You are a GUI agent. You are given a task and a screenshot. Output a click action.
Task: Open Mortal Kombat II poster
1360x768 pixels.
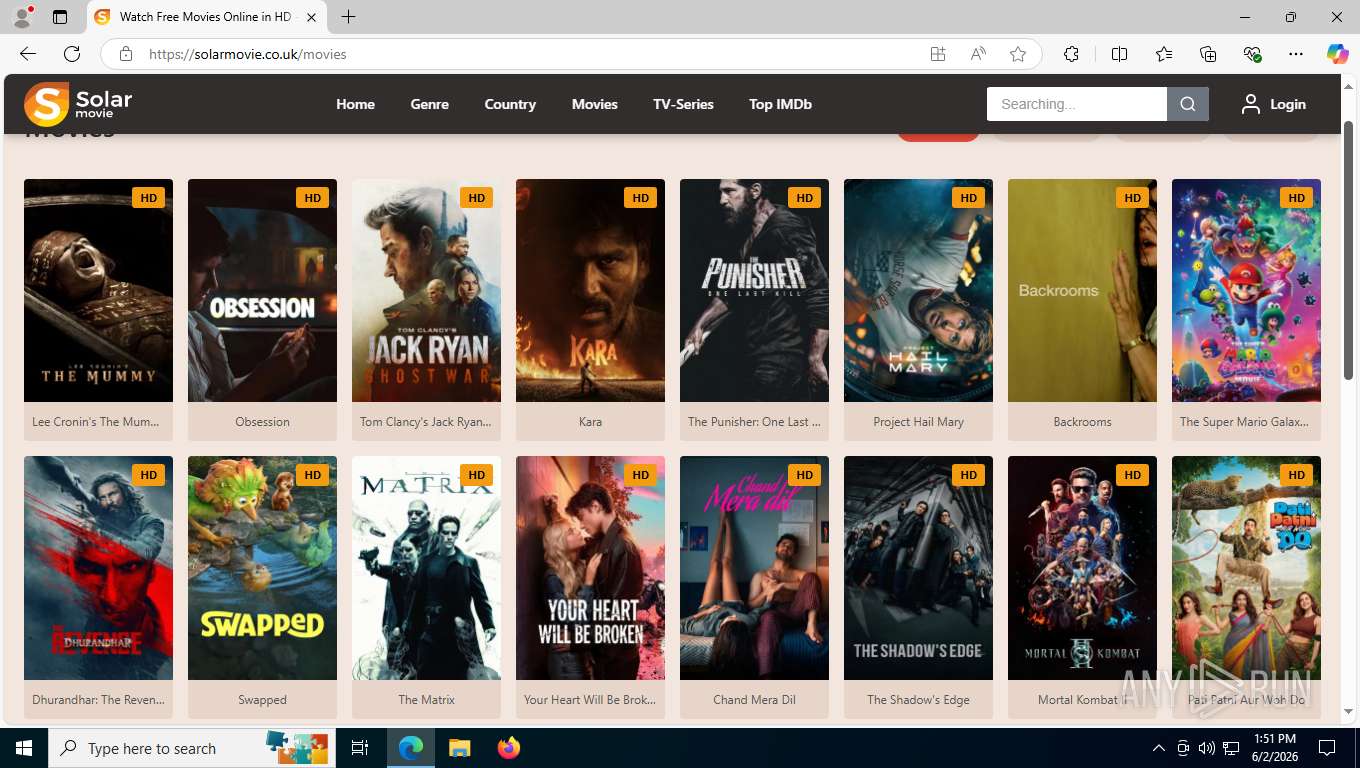(1082, 568)
